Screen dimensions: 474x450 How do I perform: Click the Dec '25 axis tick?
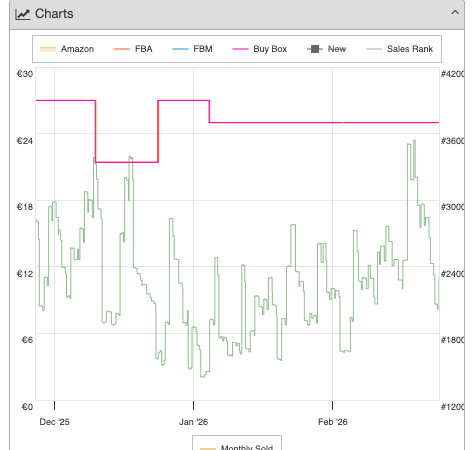tap(54, 422)
